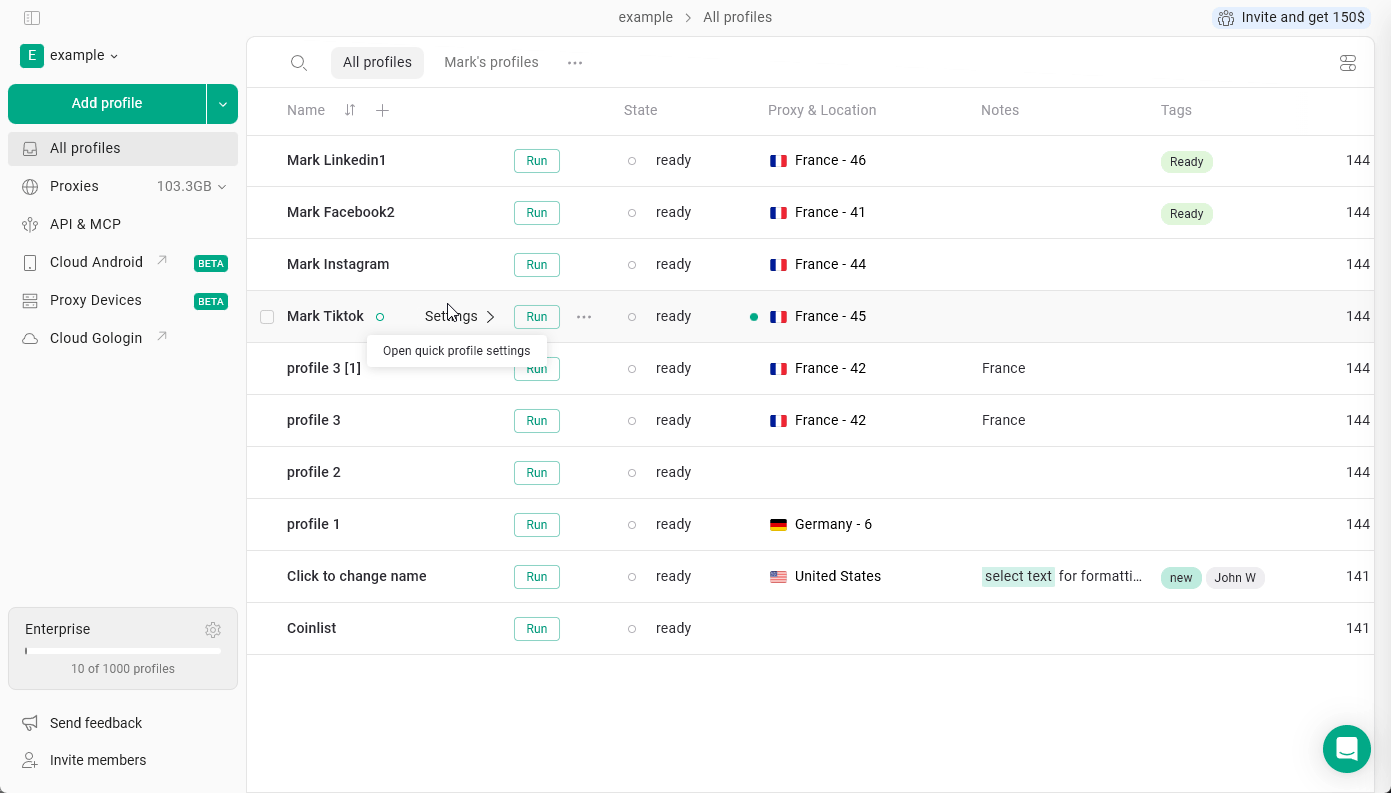Screen dimensions: 1391x793
Task: Click the Mark Instagram profile name
Action: (338, 265)
